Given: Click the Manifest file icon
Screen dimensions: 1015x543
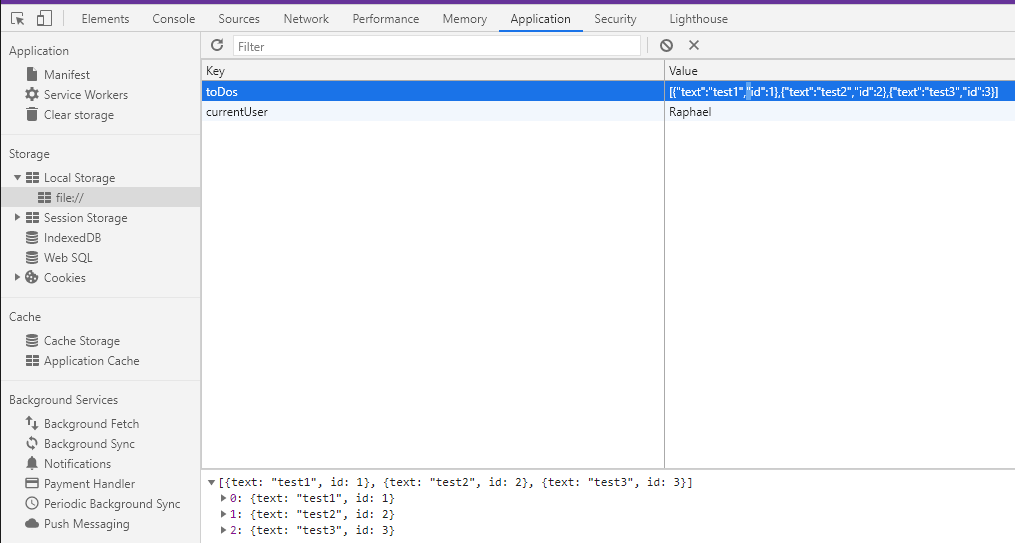Looking at the screenshot, I should pos(32,74).
